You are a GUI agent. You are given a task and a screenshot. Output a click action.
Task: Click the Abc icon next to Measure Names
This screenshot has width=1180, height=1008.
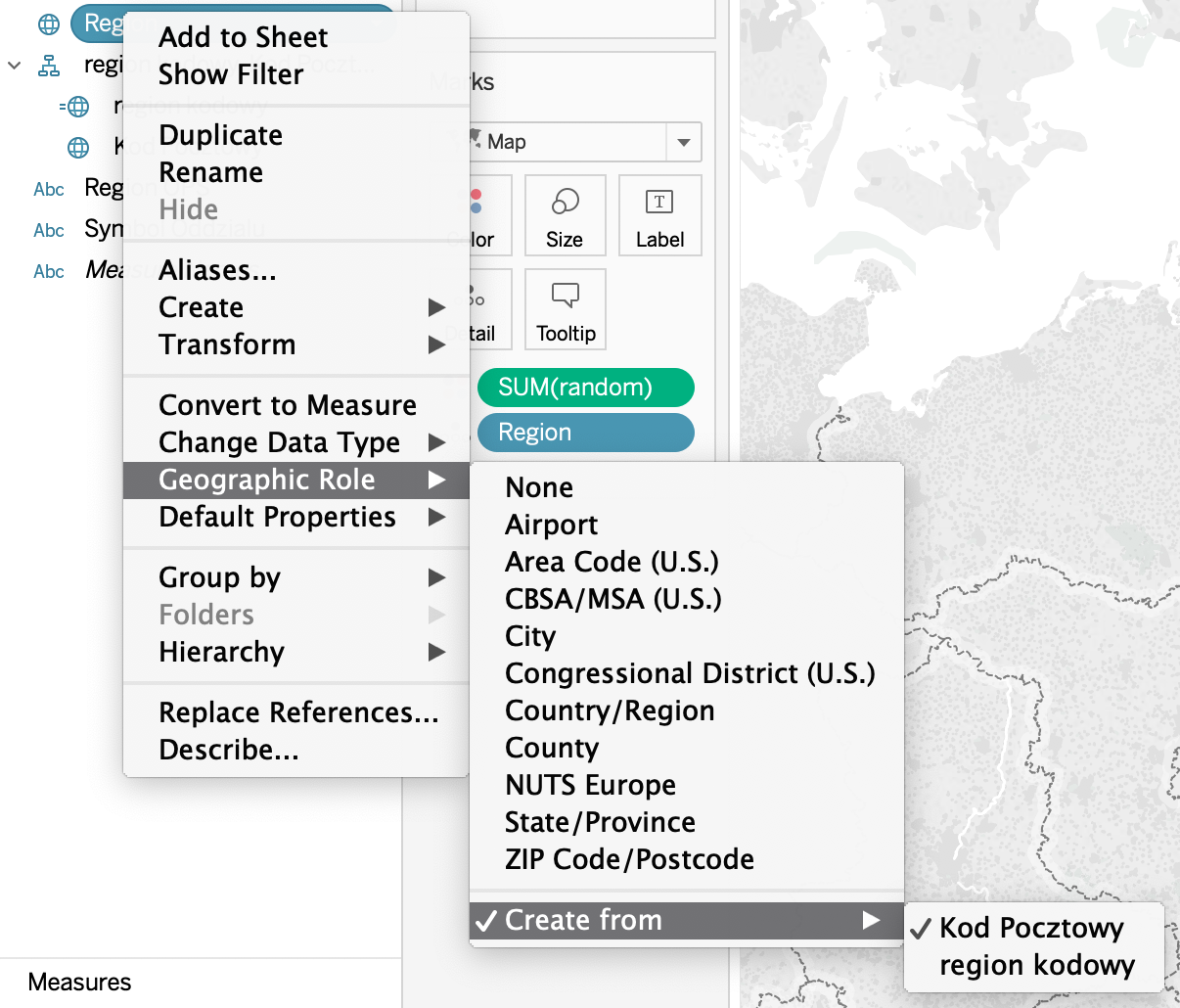click(x=48, y=271)
